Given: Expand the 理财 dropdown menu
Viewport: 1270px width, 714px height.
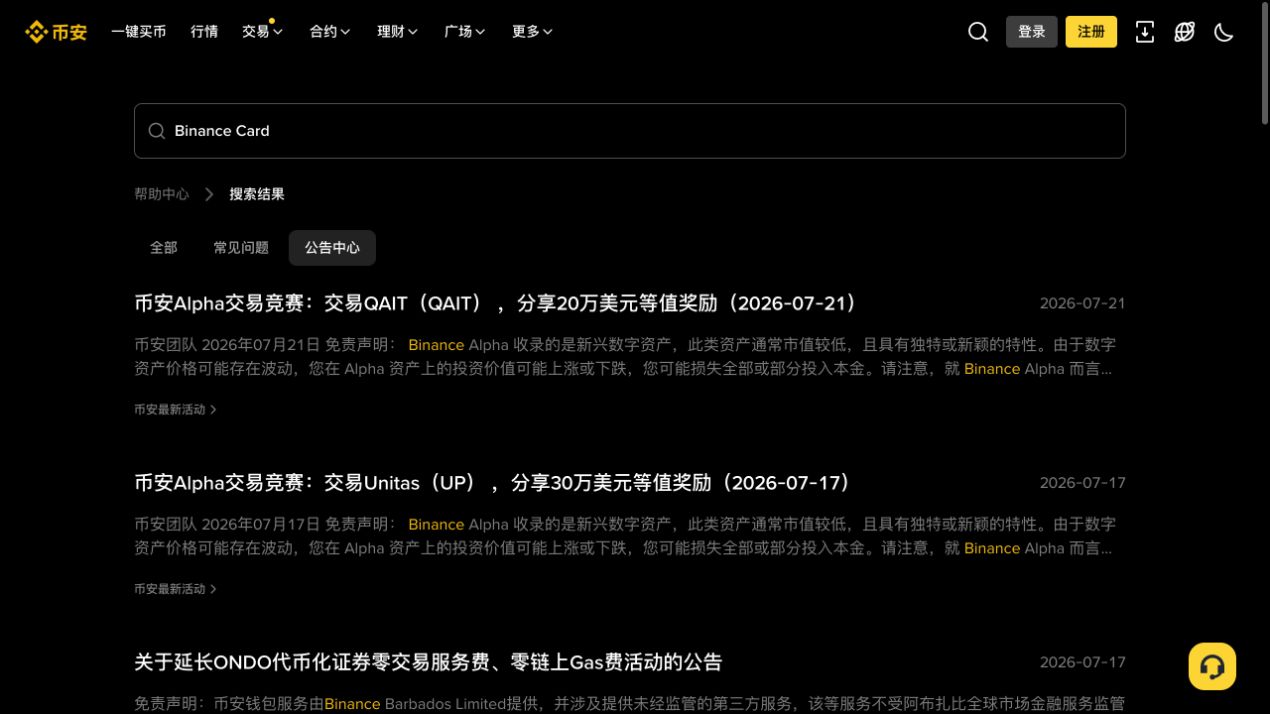Looking at the screenshot, I should [x=397, y=32].
